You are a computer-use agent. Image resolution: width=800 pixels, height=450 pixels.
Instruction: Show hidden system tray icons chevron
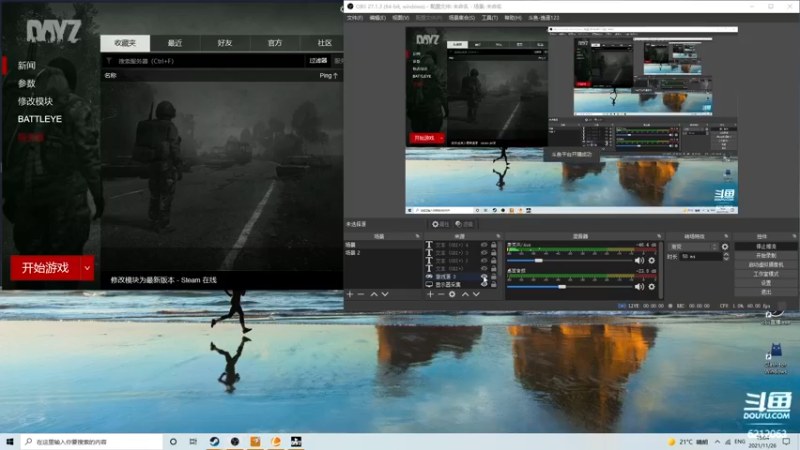[x=717, y=441]
